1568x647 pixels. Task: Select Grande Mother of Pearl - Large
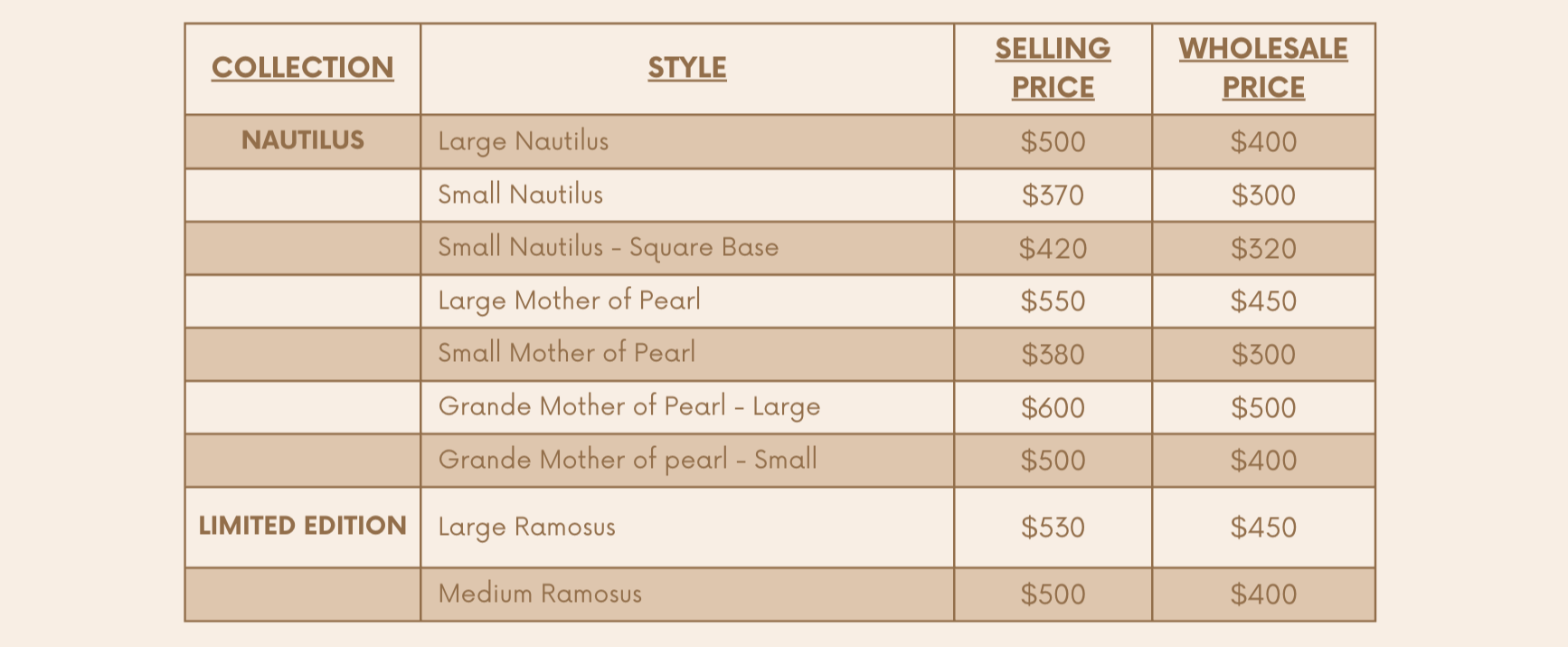coord(687,407)
